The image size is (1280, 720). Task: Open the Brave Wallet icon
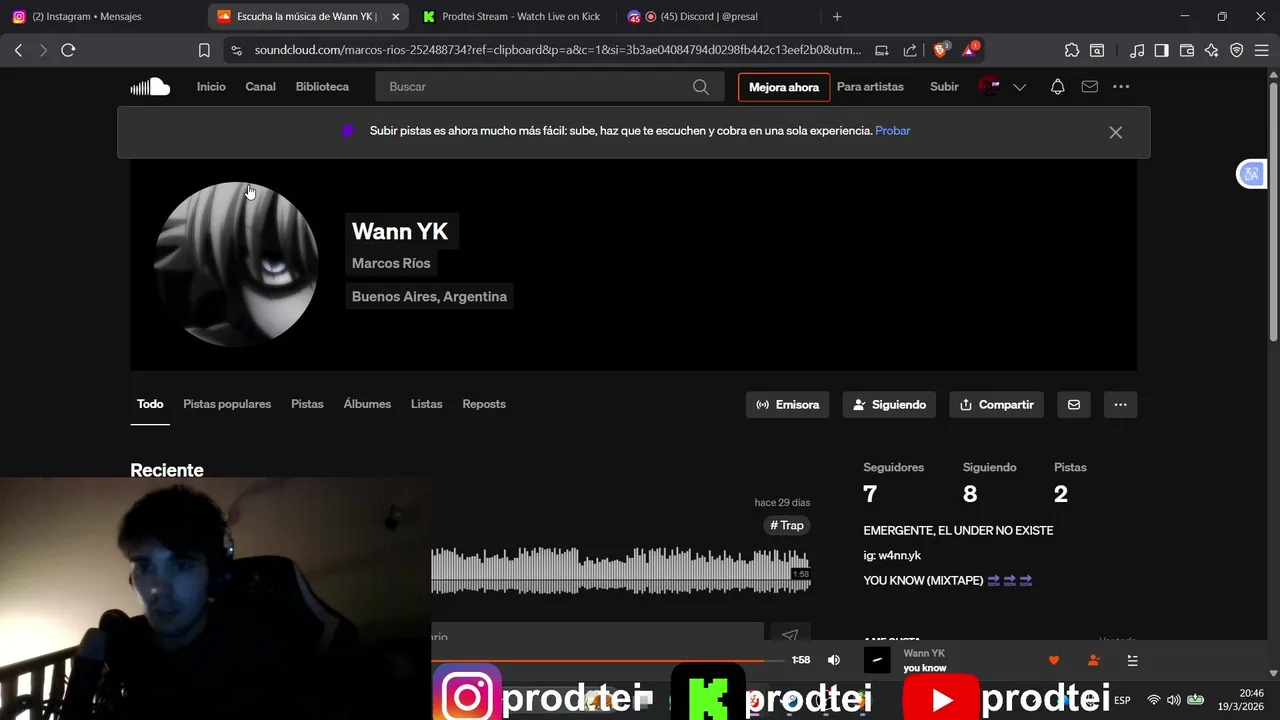(x=1187, y=50)
